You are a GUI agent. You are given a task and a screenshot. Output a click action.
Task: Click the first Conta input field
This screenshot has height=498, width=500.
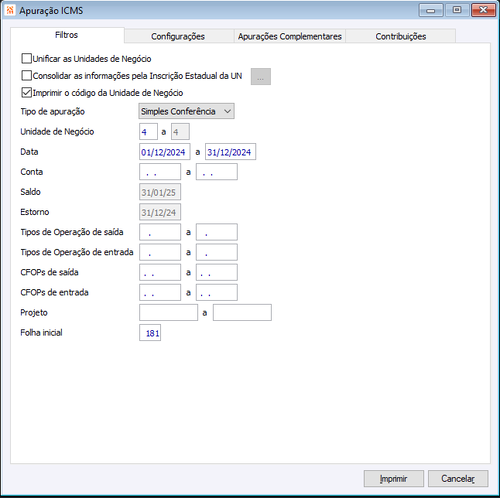(160, 172)
